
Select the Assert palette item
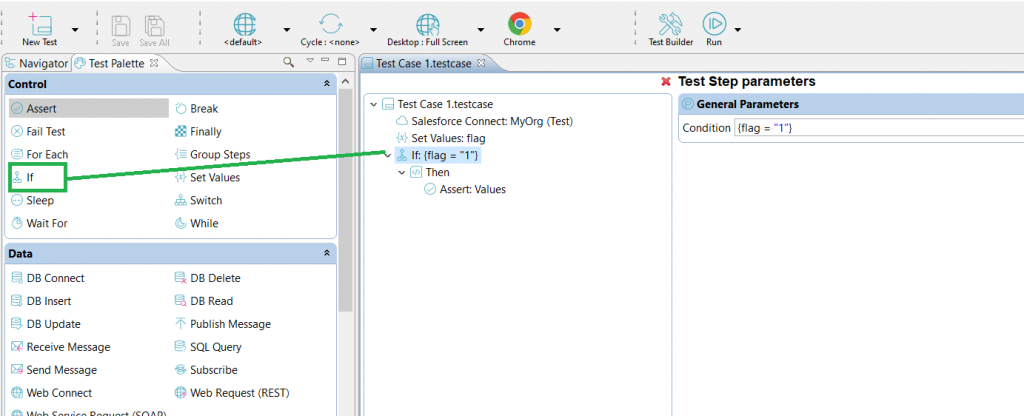[x=89, y=108]
